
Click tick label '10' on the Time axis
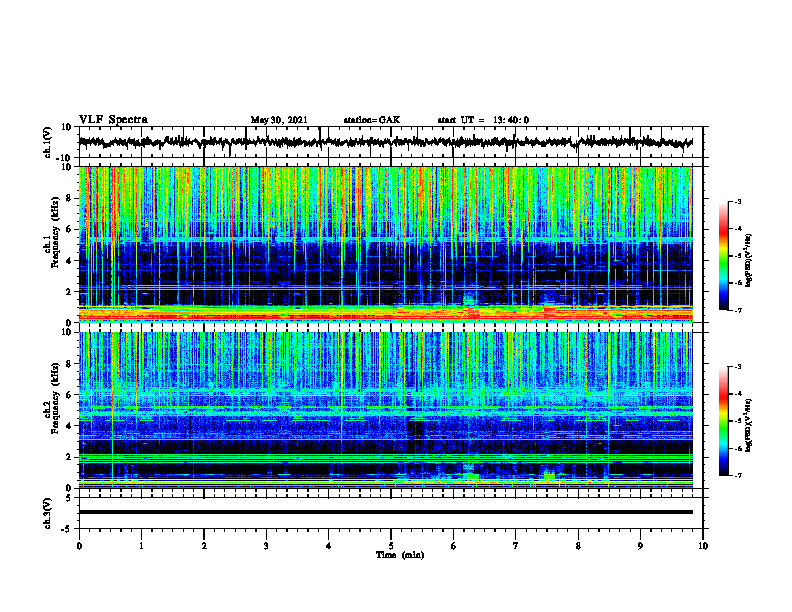(703, 546)
